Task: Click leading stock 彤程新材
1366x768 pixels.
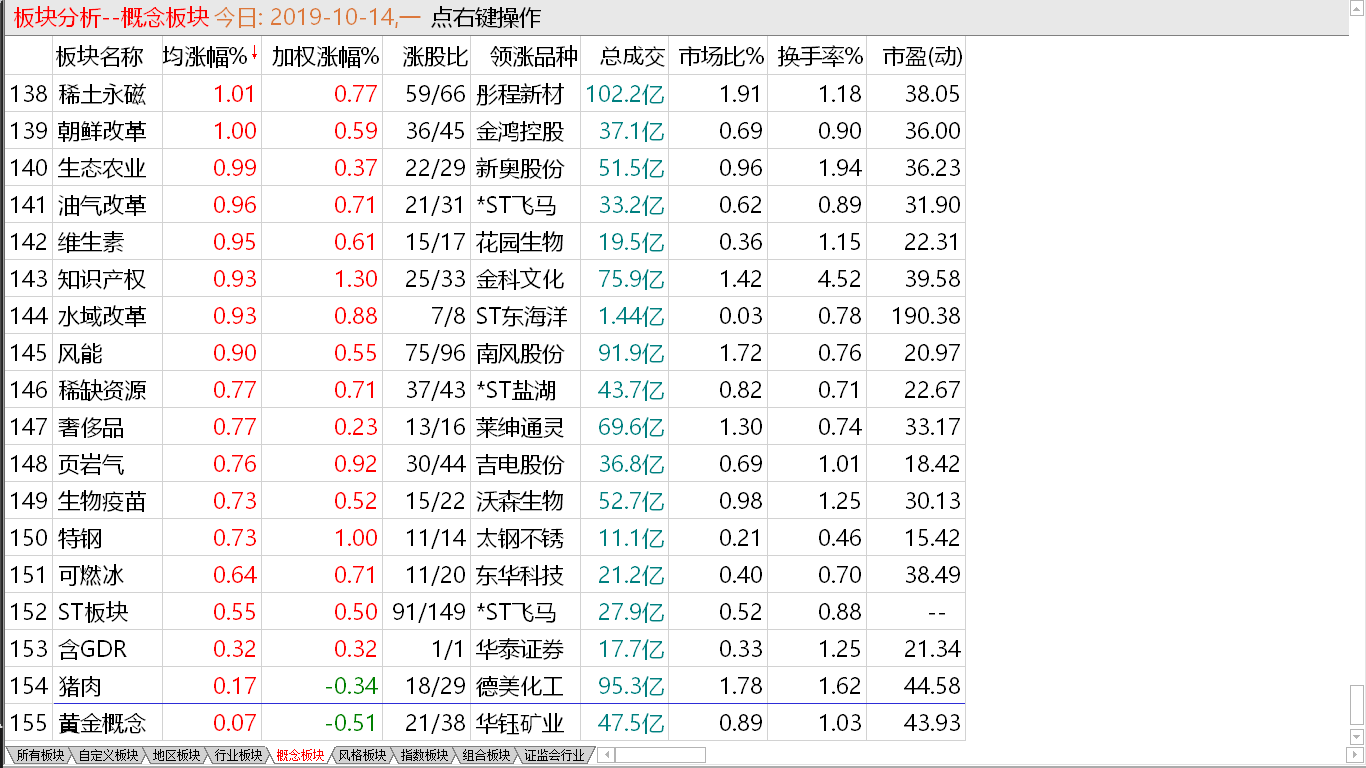Action: tap(520, 94)
